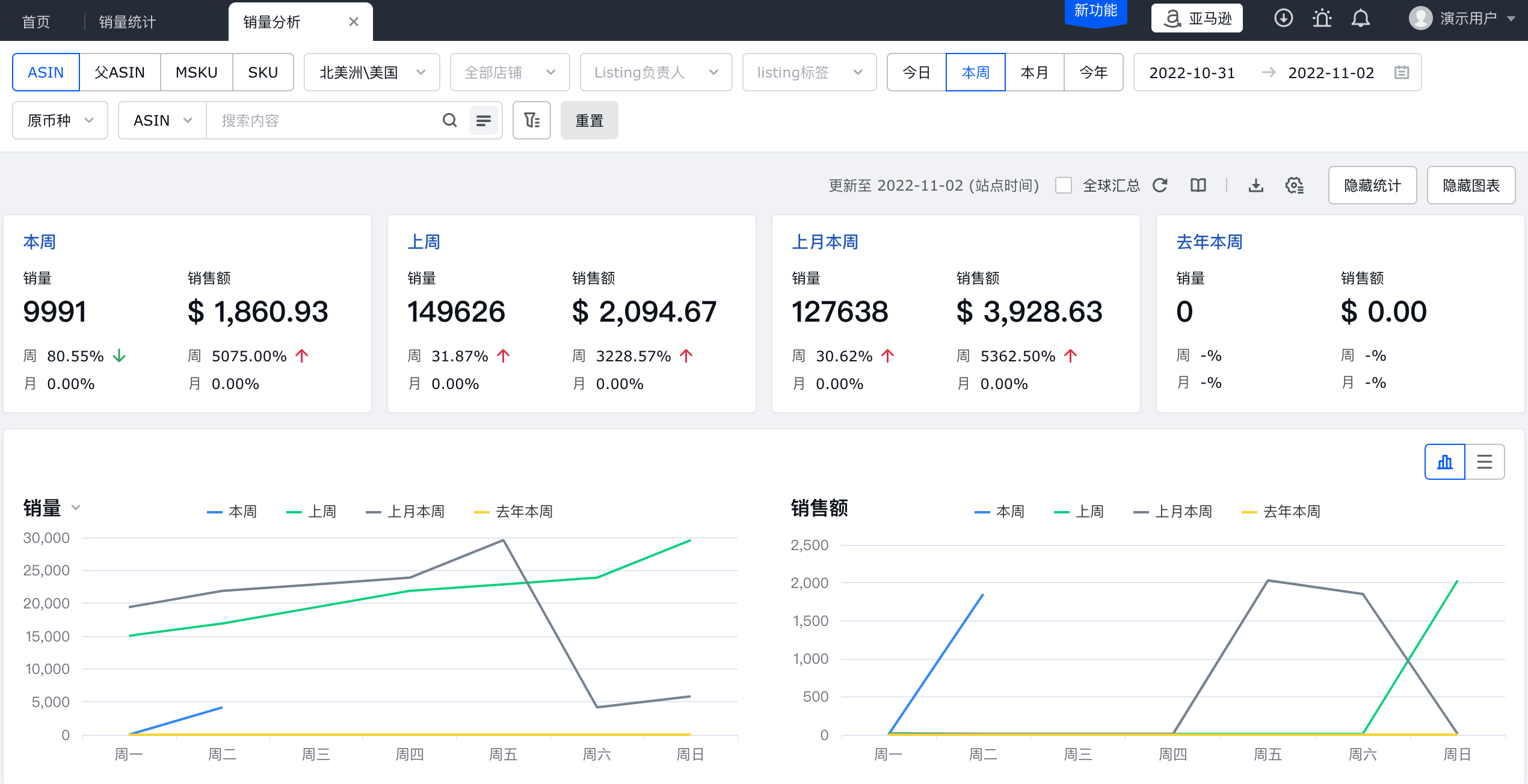This screenshot has height=784, width=1528.
Task: Open the 北美洲\美国 site dropdown
Action: tap(372, 72)
